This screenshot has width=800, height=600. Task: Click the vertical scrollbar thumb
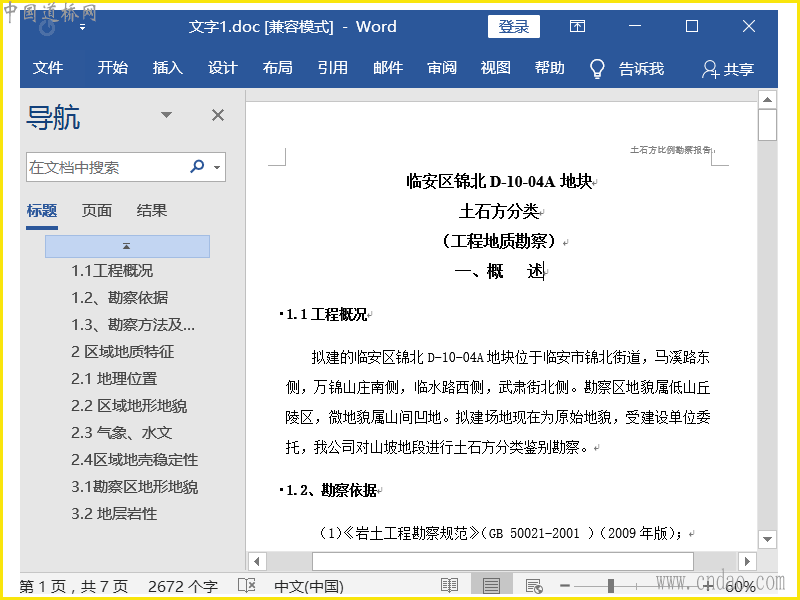click(767, 125)
